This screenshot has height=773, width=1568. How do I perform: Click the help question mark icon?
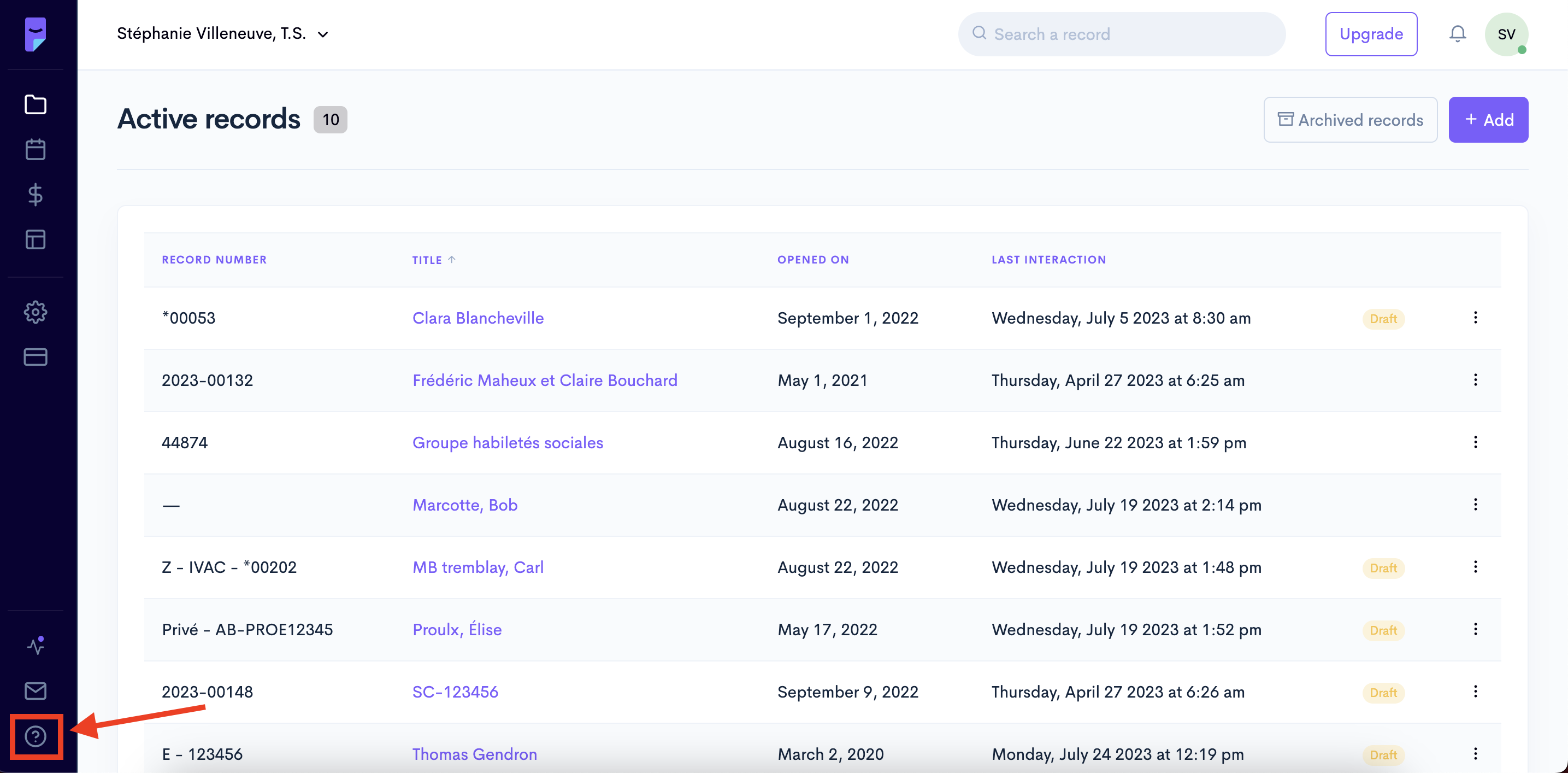coord(36,736)
